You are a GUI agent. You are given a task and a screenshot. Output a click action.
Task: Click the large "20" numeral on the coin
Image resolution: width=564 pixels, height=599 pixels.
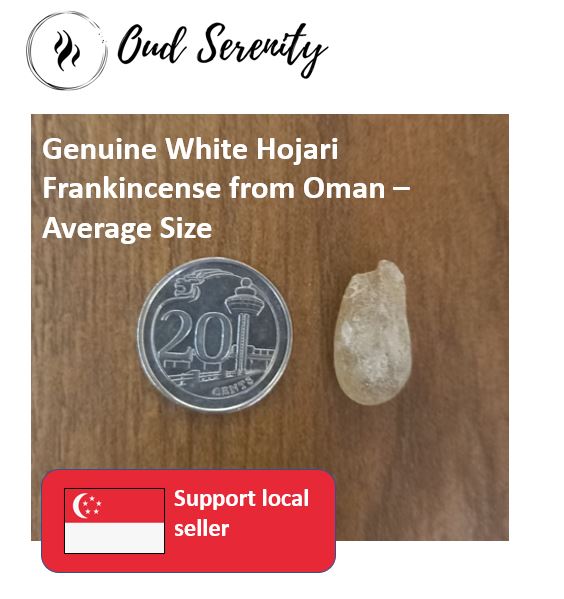point(196,334)
